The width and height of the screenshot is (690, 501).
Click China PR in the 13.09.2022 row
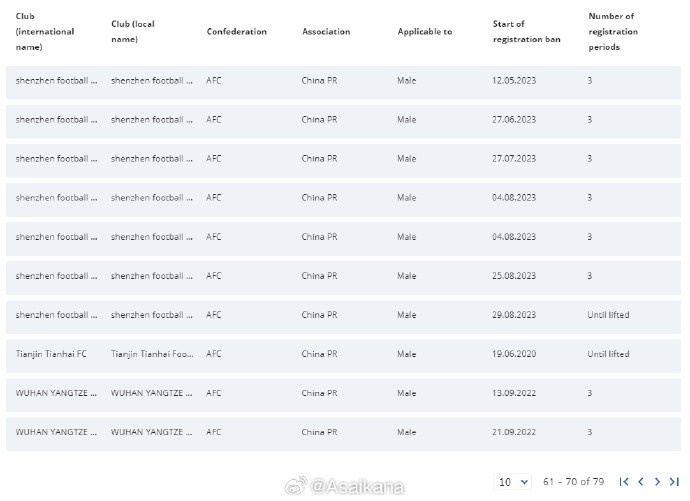point(319,393)
